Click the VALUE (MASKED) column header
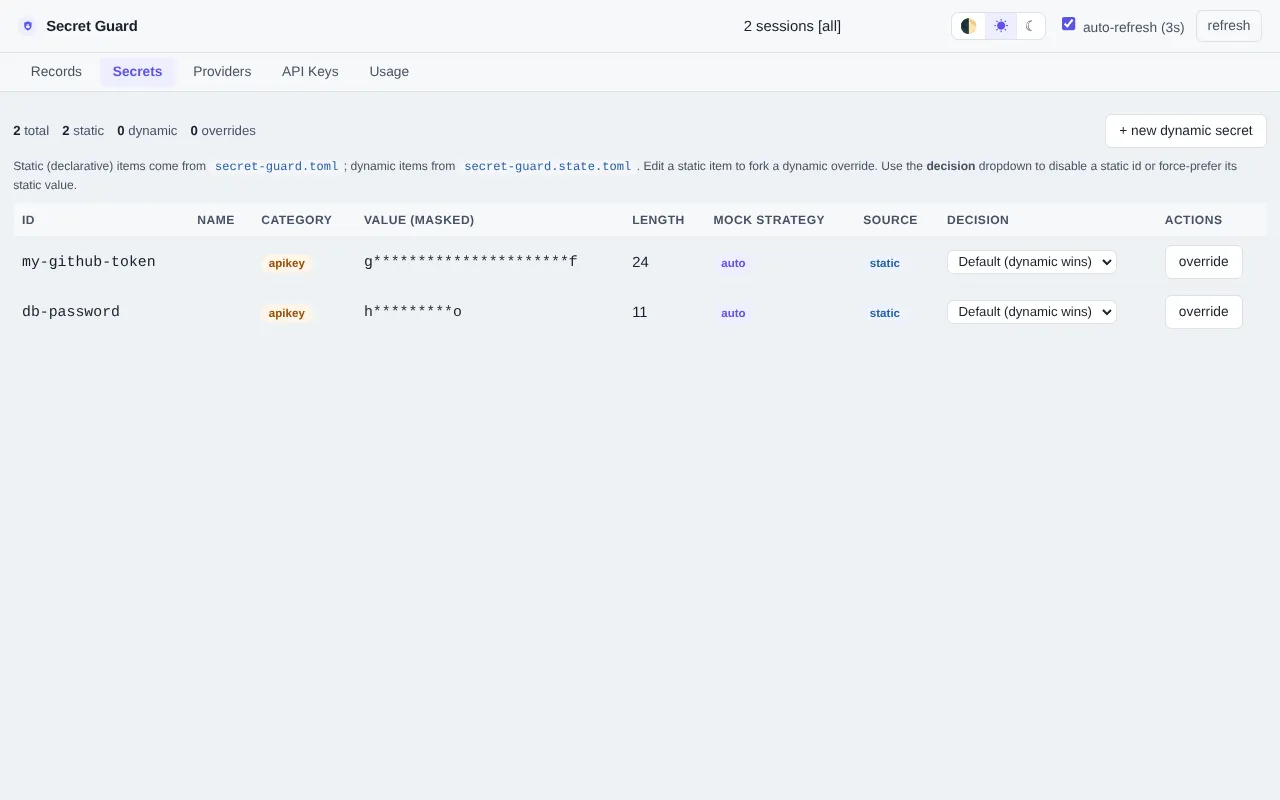Viewport: 1280px width, 800px height. [x=419, y=220]
